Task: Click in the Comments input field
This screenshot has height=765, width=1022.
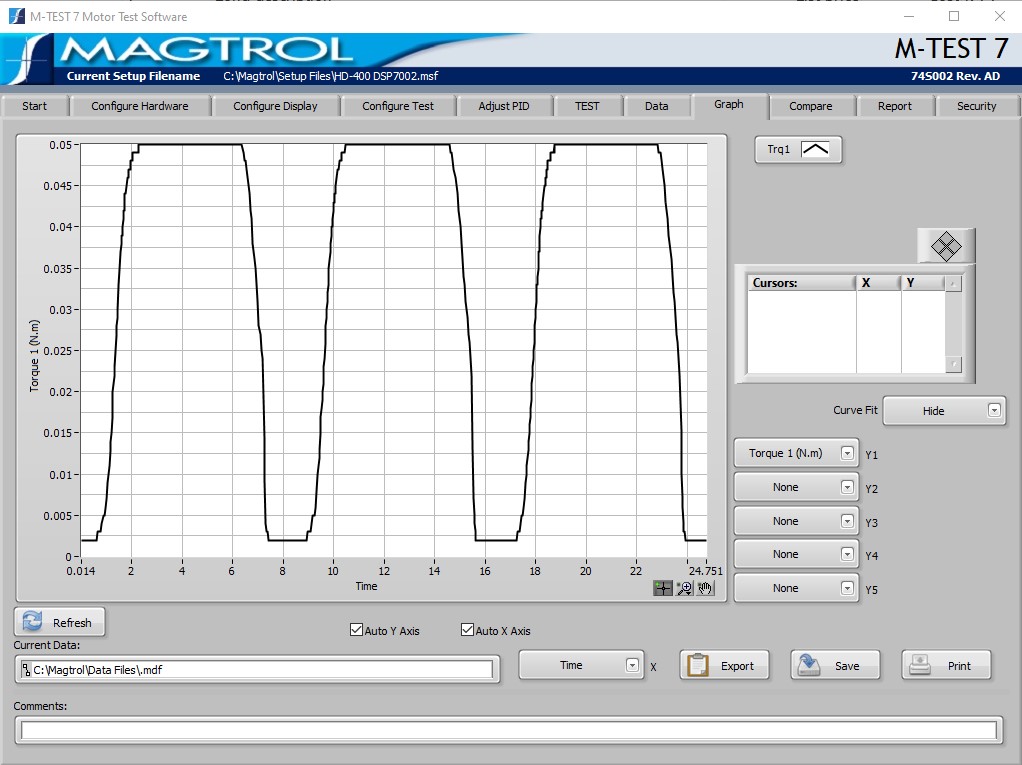Action: (x=510, y=729)
